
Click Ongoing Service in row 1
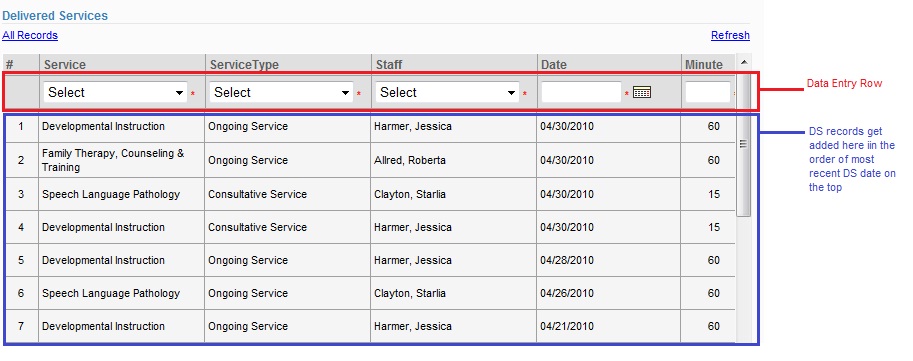(x=248, y=126)
